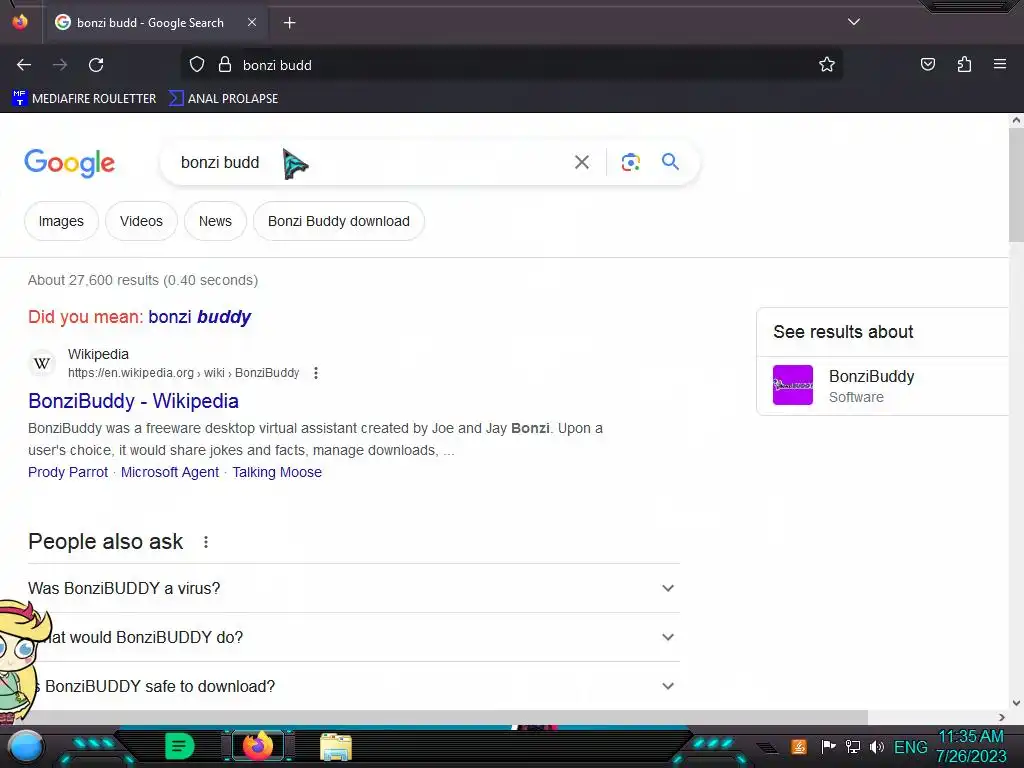Click the vertical page scrollbar

coord(1016,184)
